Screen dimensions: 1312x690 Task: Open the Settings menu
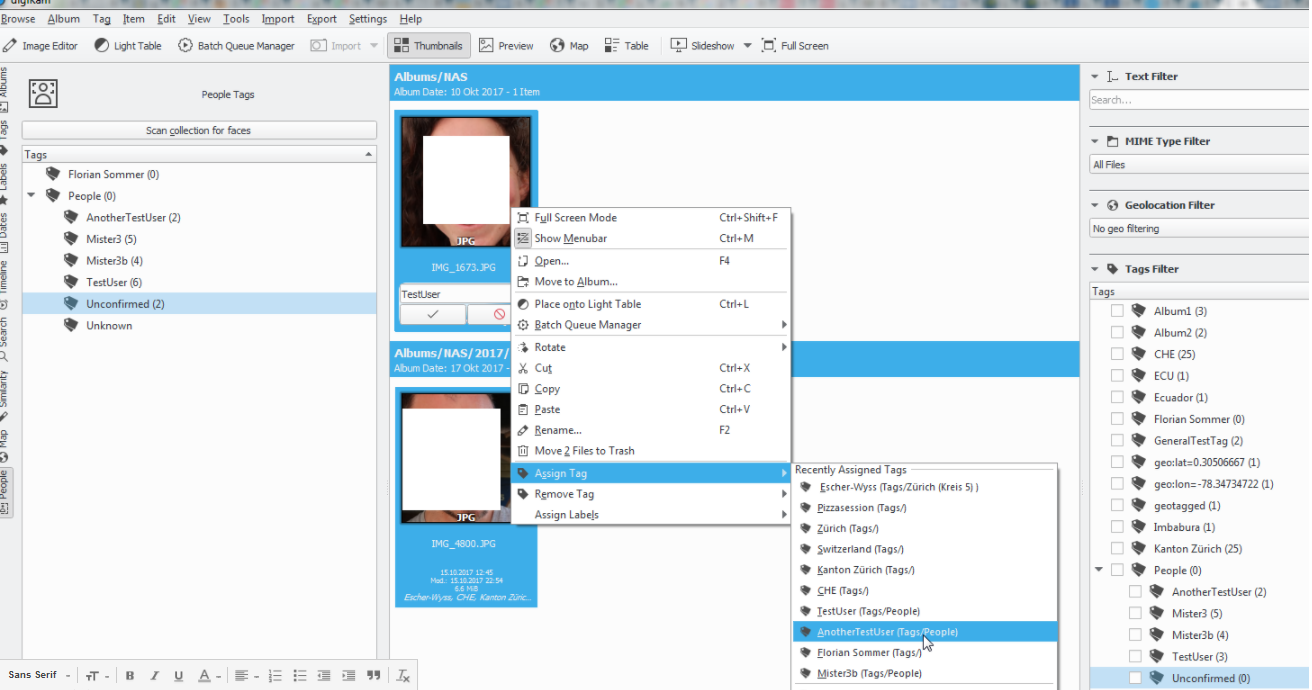coord(367,19)
